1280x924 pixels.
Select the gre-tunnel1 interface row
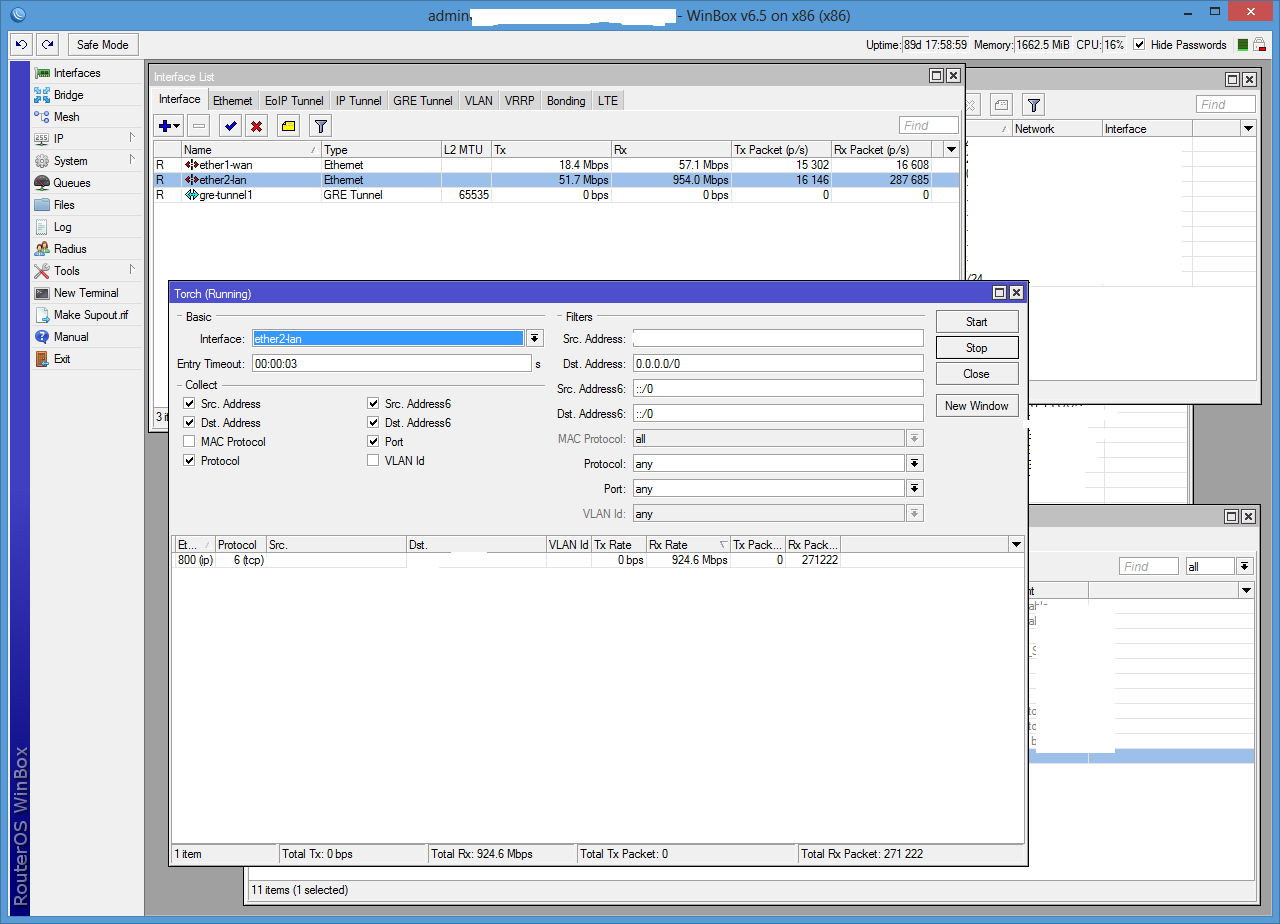click(x=556, y=195)
